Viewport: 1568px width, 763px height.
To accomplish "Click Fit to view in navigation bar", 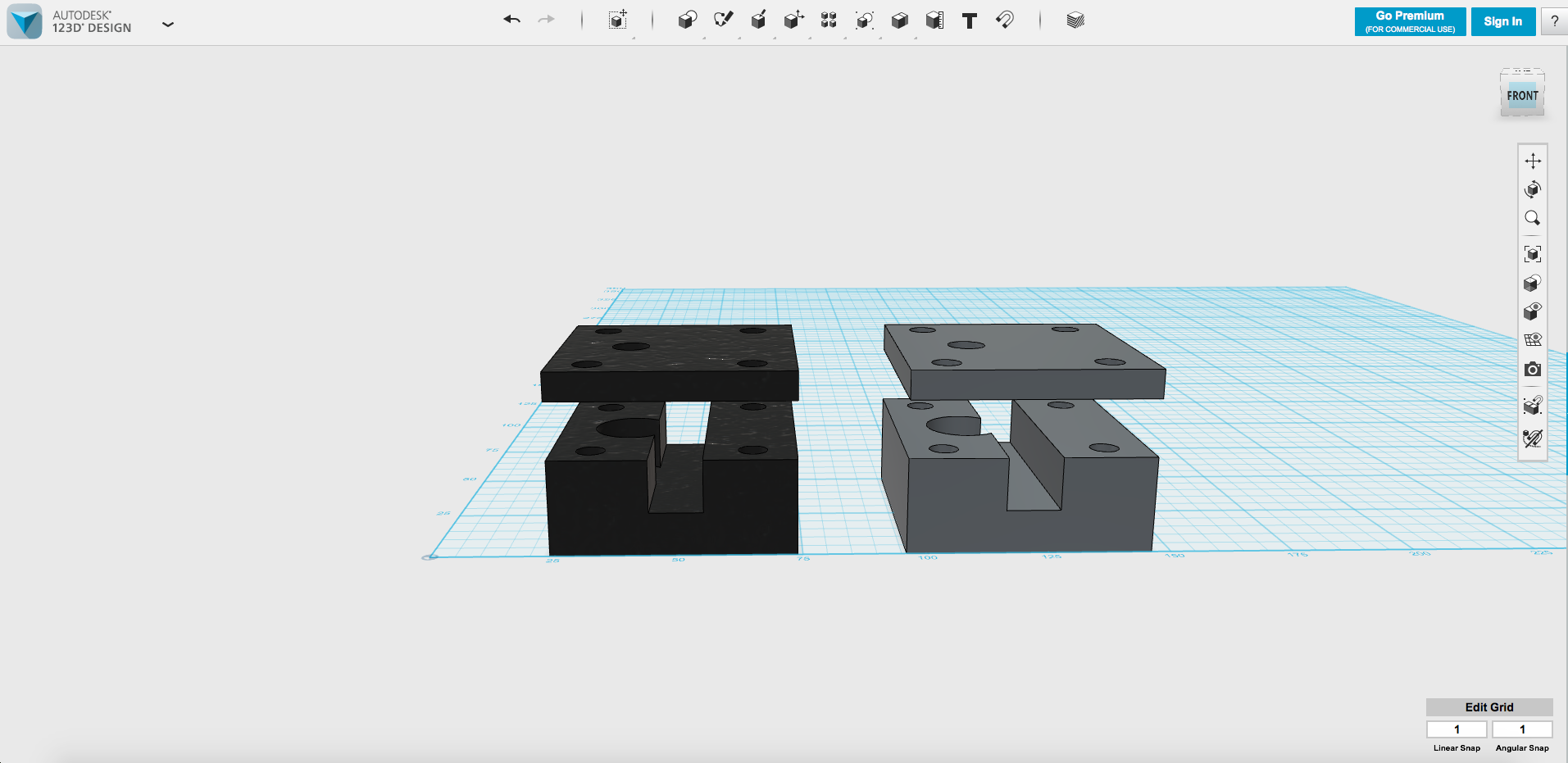I will tap(1533, 254).
